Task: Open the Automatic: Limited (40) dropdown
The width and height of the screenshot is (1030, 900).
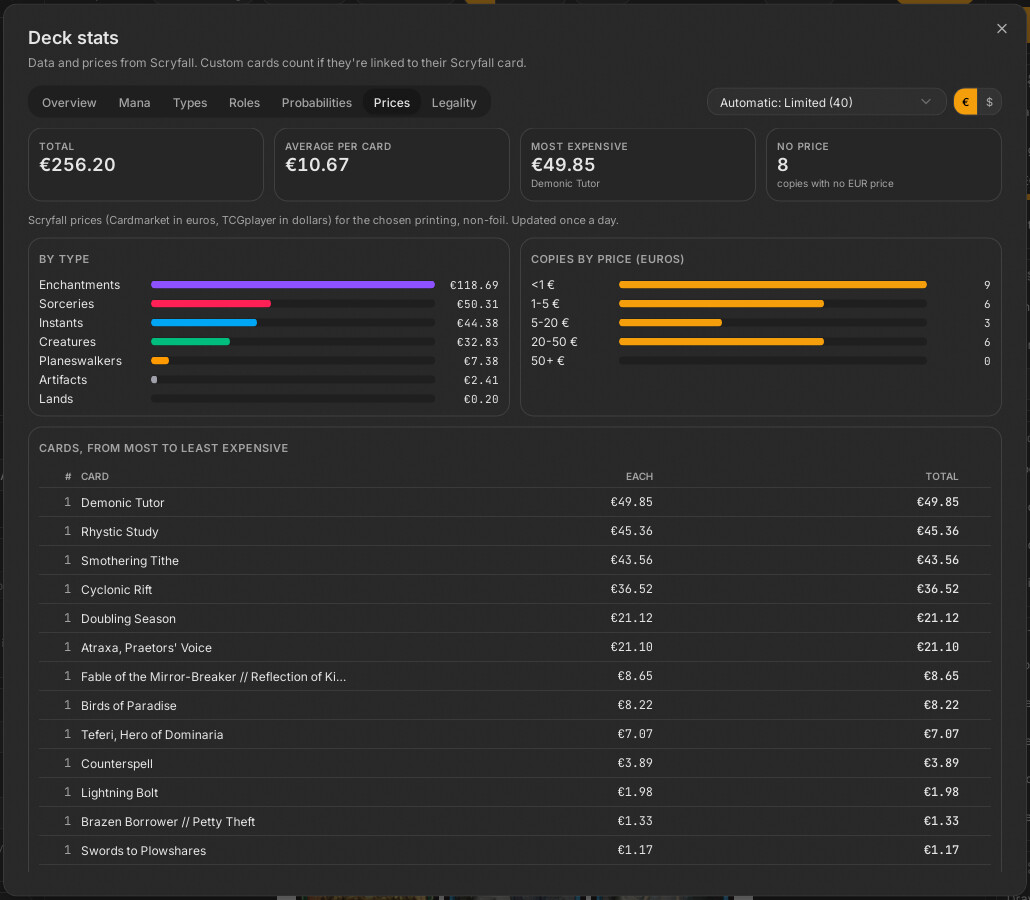Action: coord(826,102)
